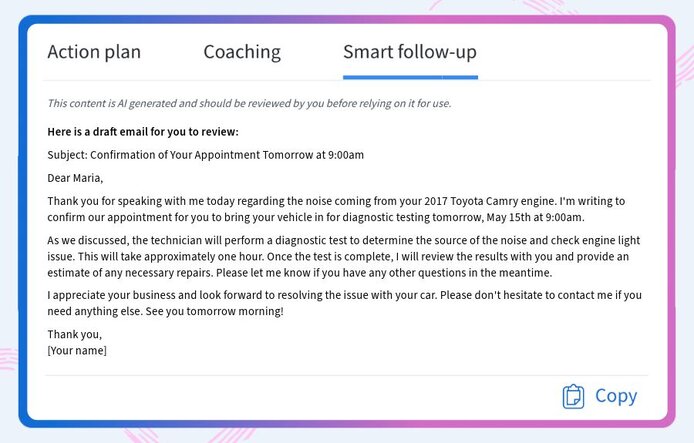This screenshot has height=443, width=694.
Task: Click the blue underline below Smart follow-up
Action: (x=410, y=77)
